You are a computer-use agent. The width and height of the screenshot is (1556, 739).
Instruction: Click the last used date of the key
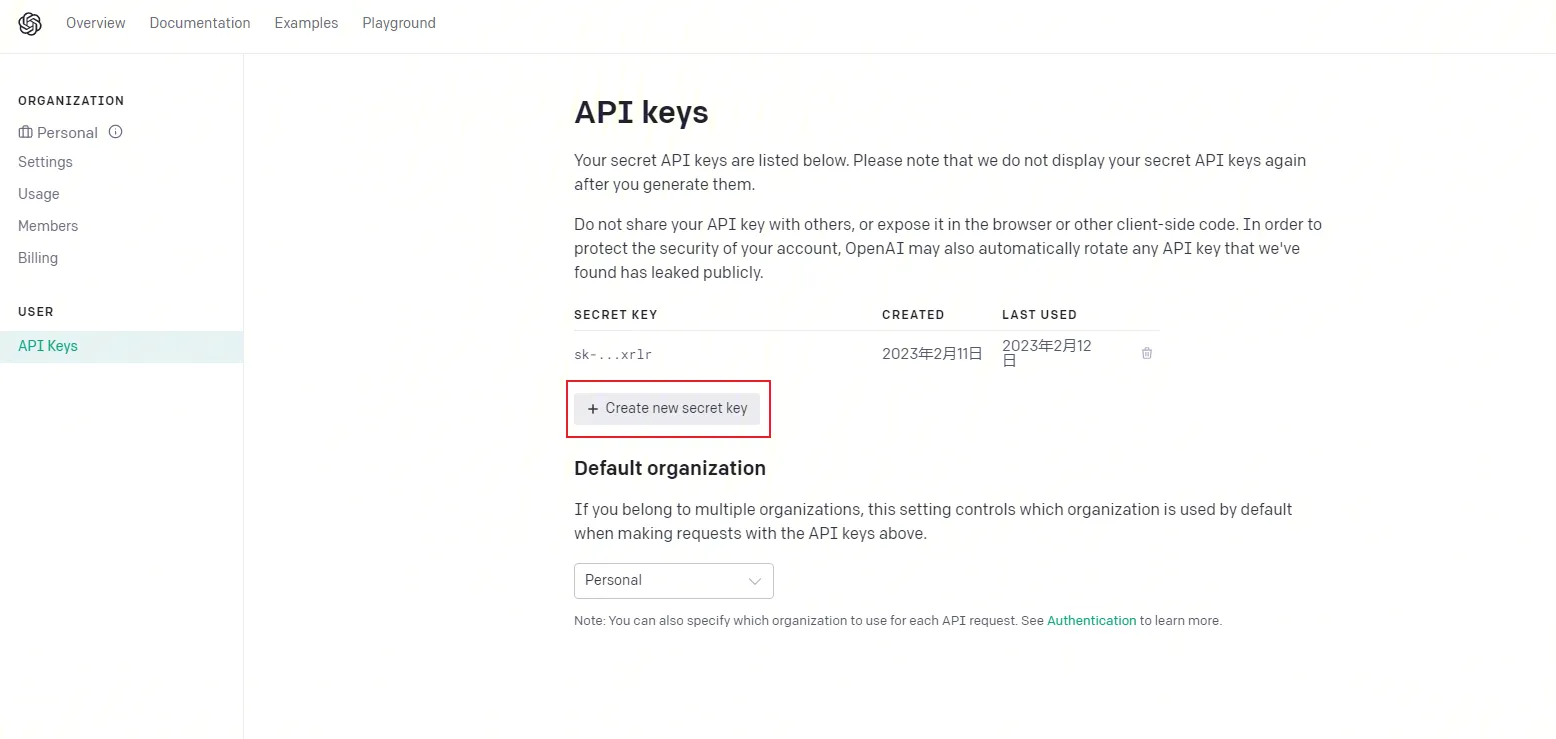1046,352
